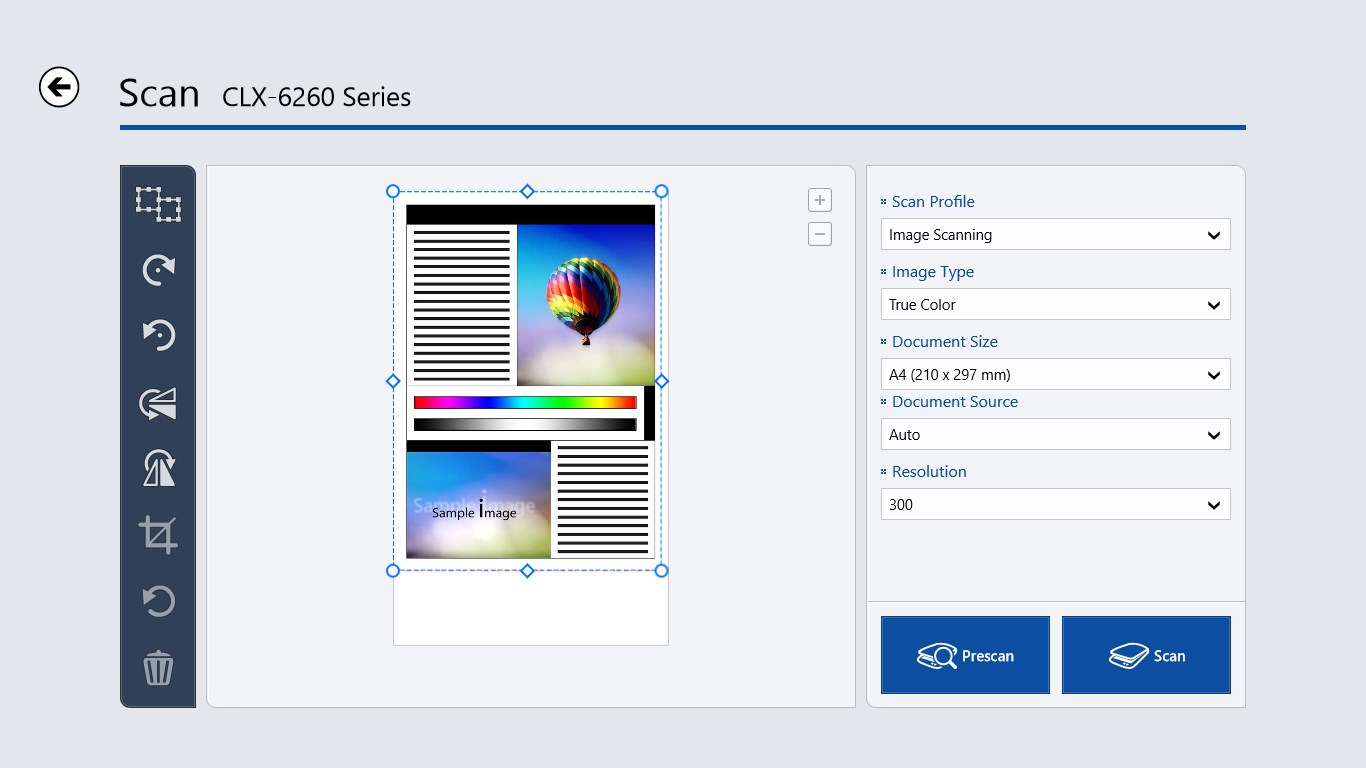Zoom out of the preview with the minus control
Image resolution: width=1366 pixels, height=768 pixels.
[819, 233]
